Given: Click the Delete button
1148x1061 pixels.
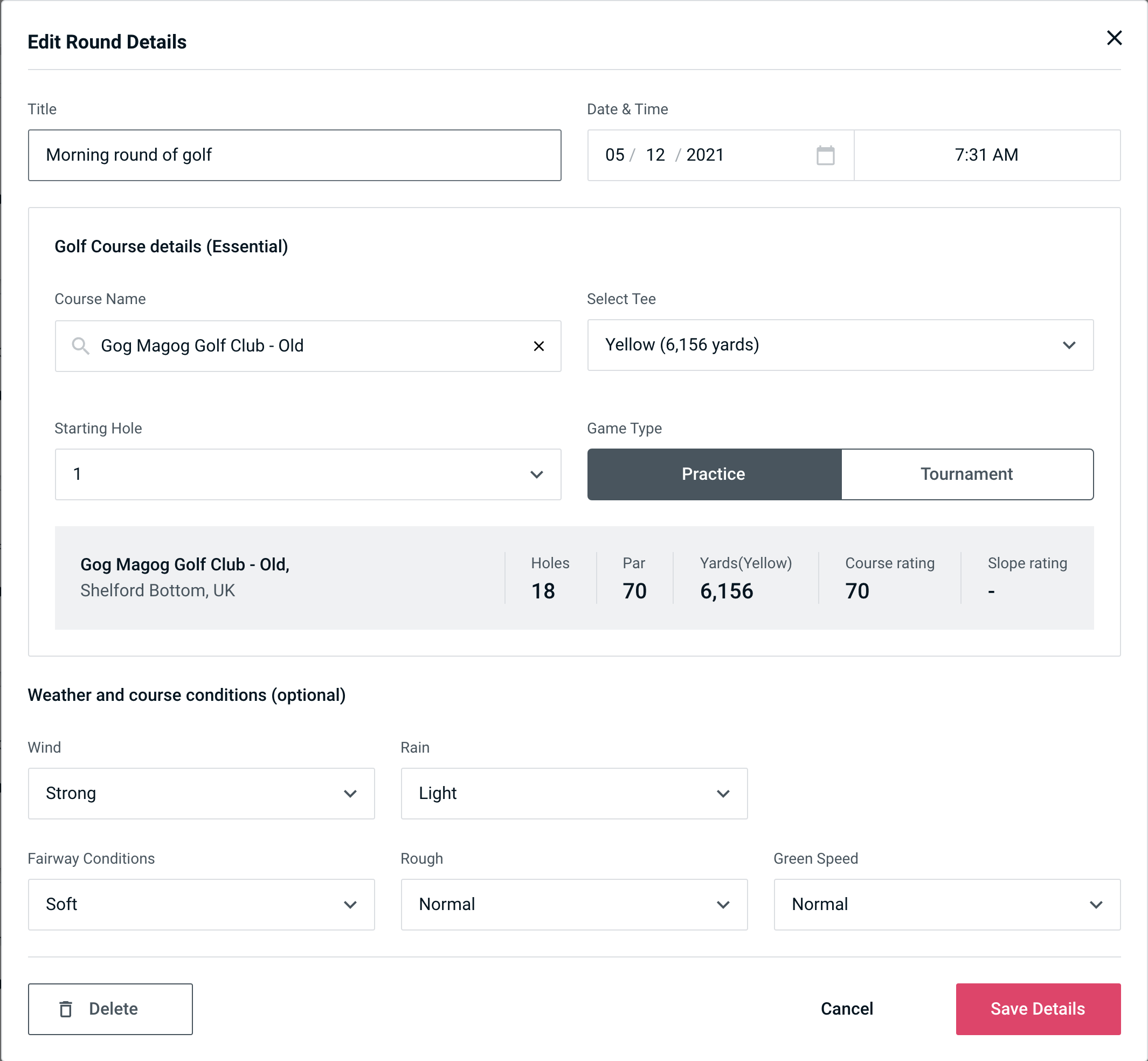Looking at the screenshot, I should (110, 1008).
